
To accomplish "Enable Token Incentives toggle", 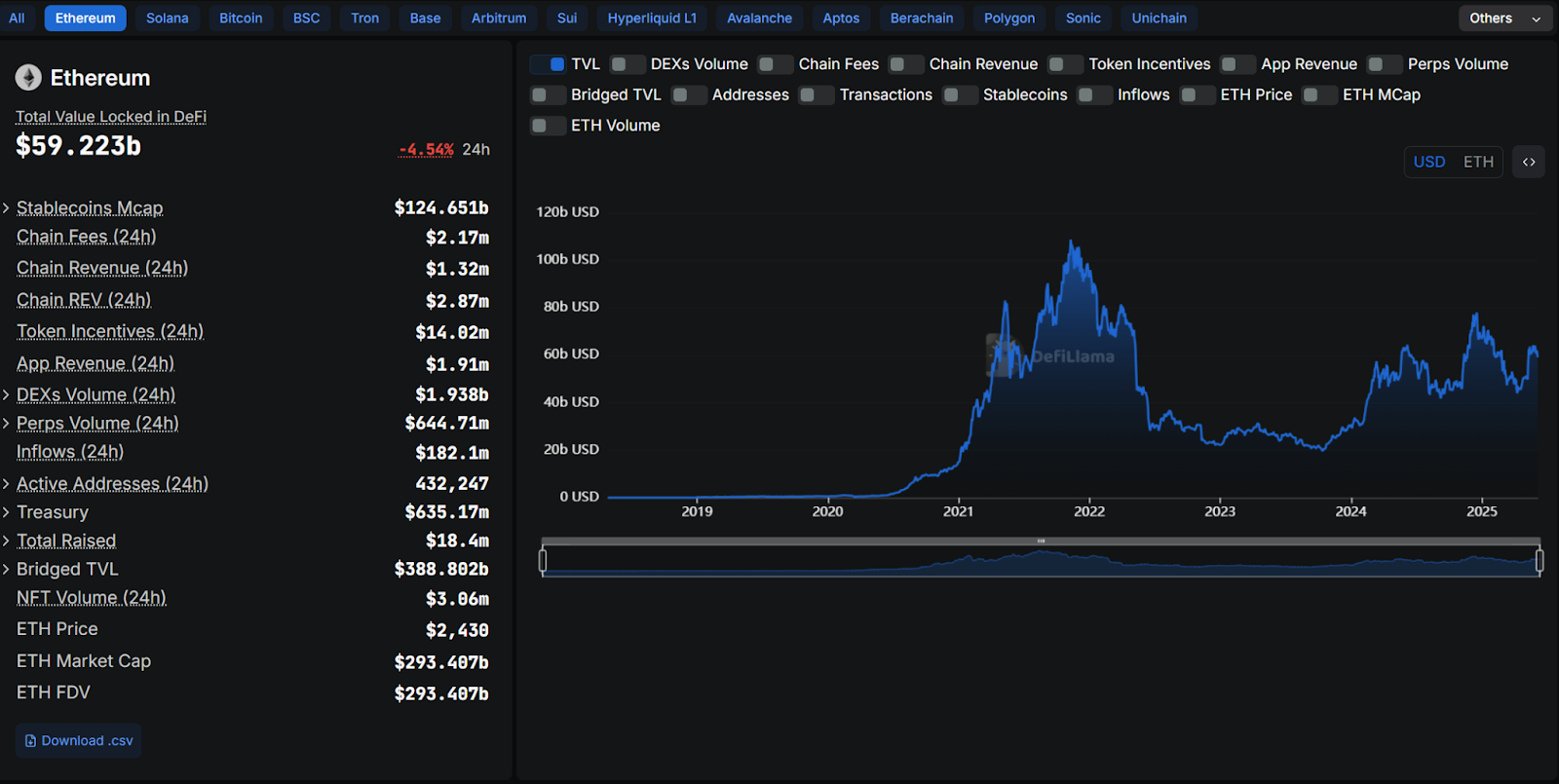I will click(1066, 64).
